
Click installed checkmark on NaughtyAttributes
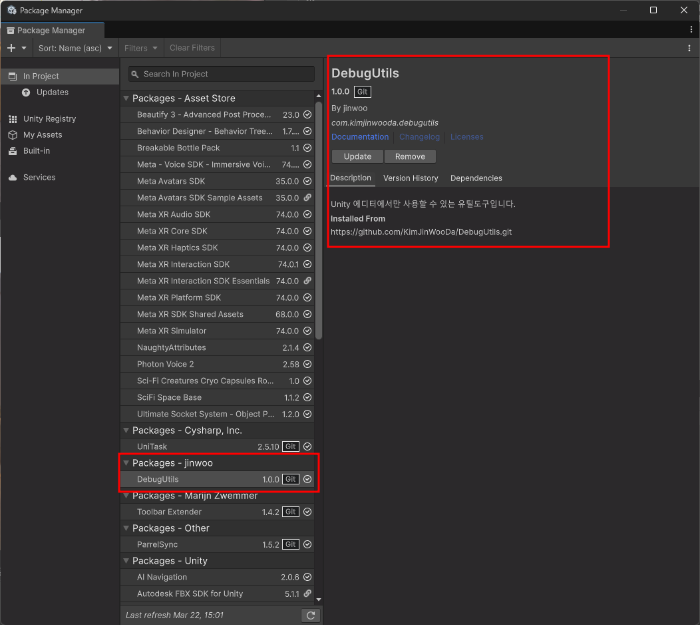point(308,347)
